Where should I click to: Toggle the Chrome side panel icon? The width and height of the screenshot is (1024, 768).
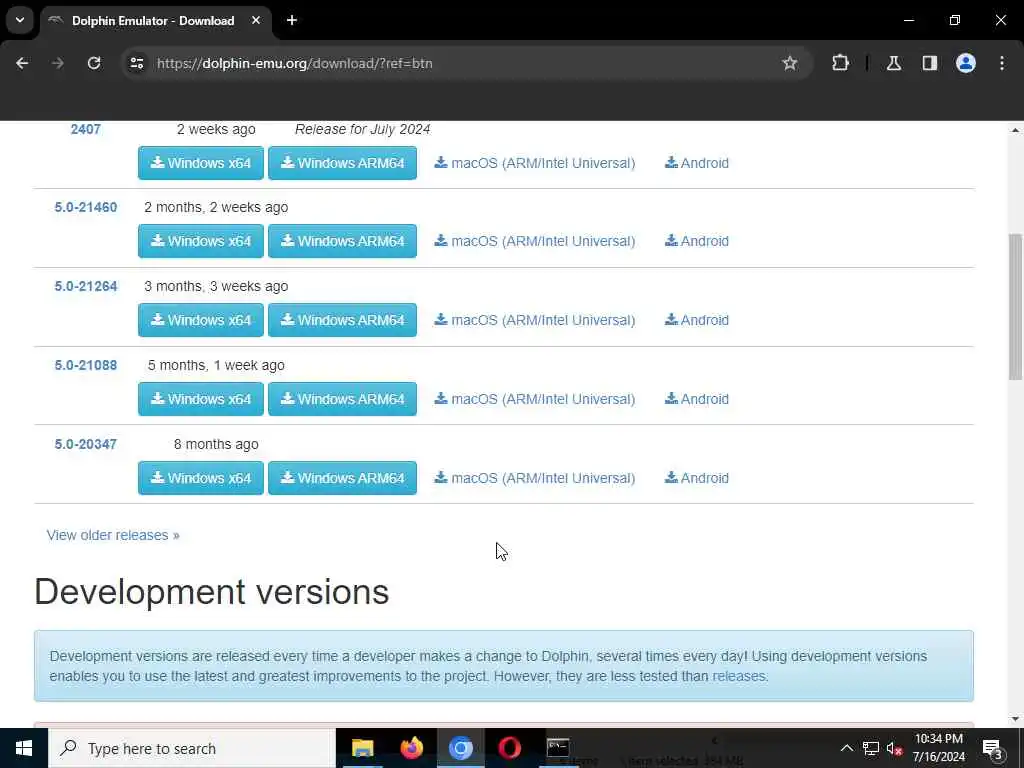929,63
